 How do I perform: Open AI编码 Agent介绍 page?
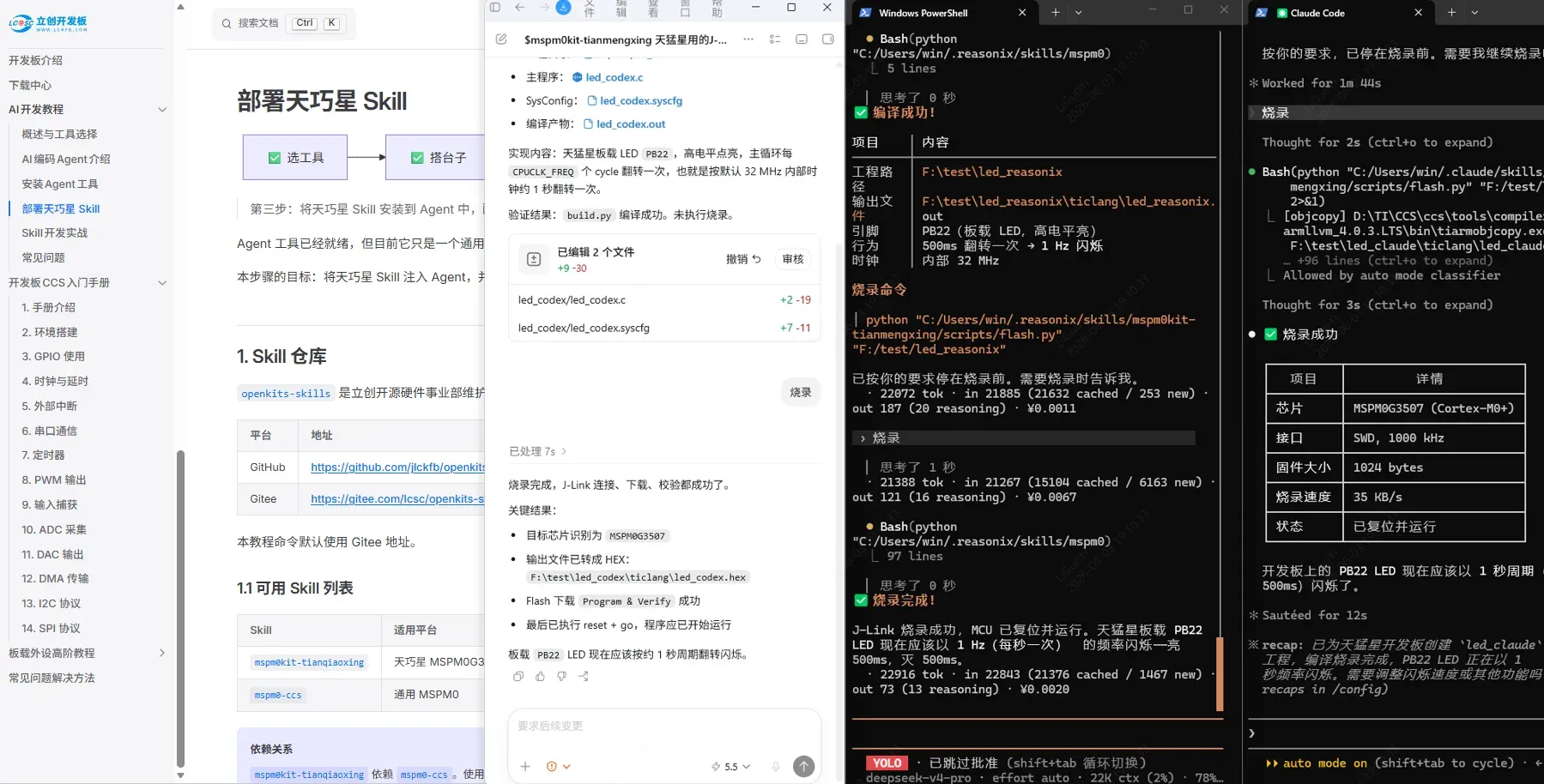click(66, 159)
